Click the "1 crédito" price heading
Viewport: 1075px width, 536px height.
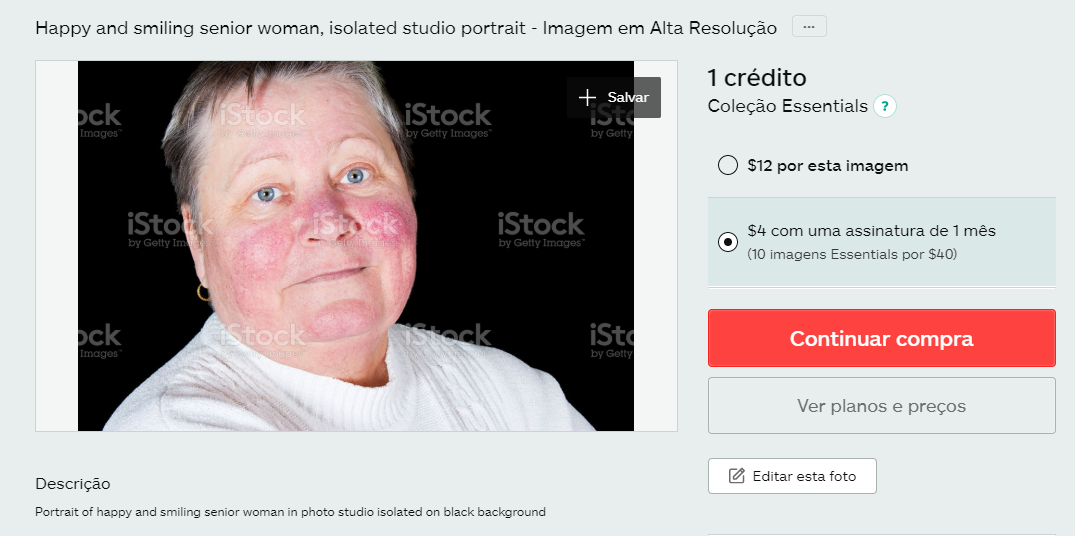[x=757, y=78]
